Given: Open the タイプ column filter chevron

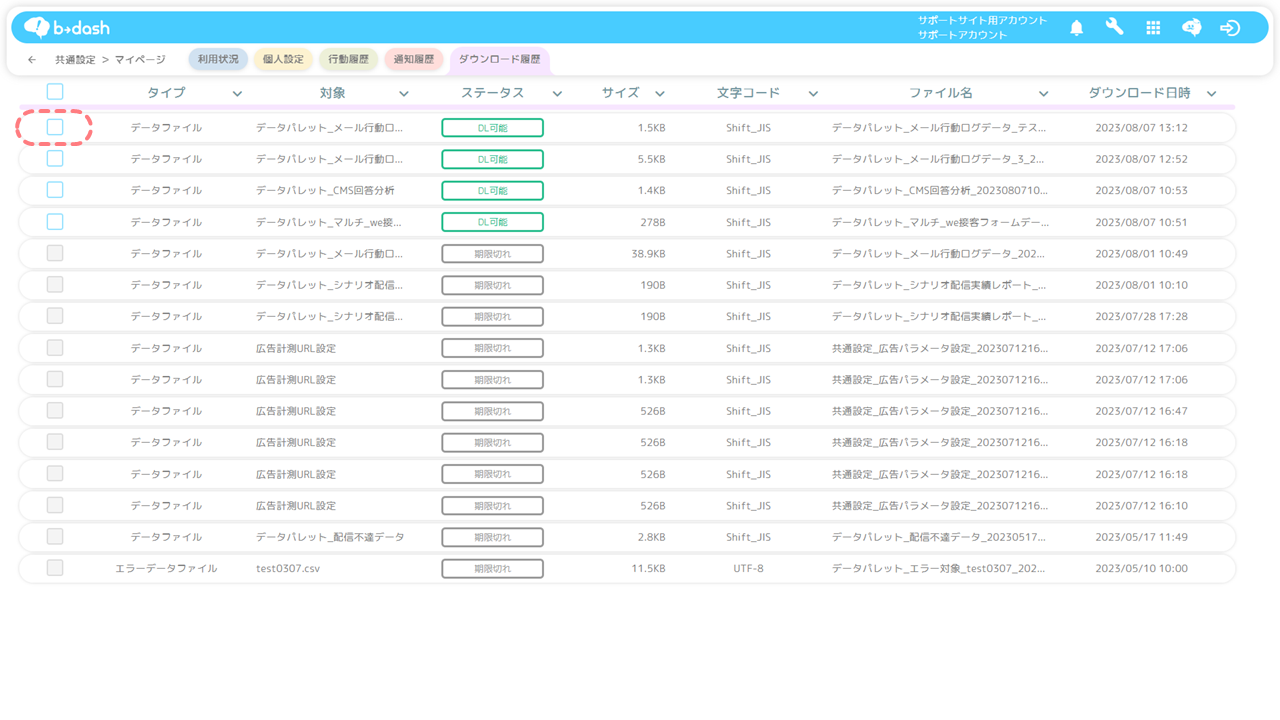Looking at the screenshot, I should coord(237,94).
